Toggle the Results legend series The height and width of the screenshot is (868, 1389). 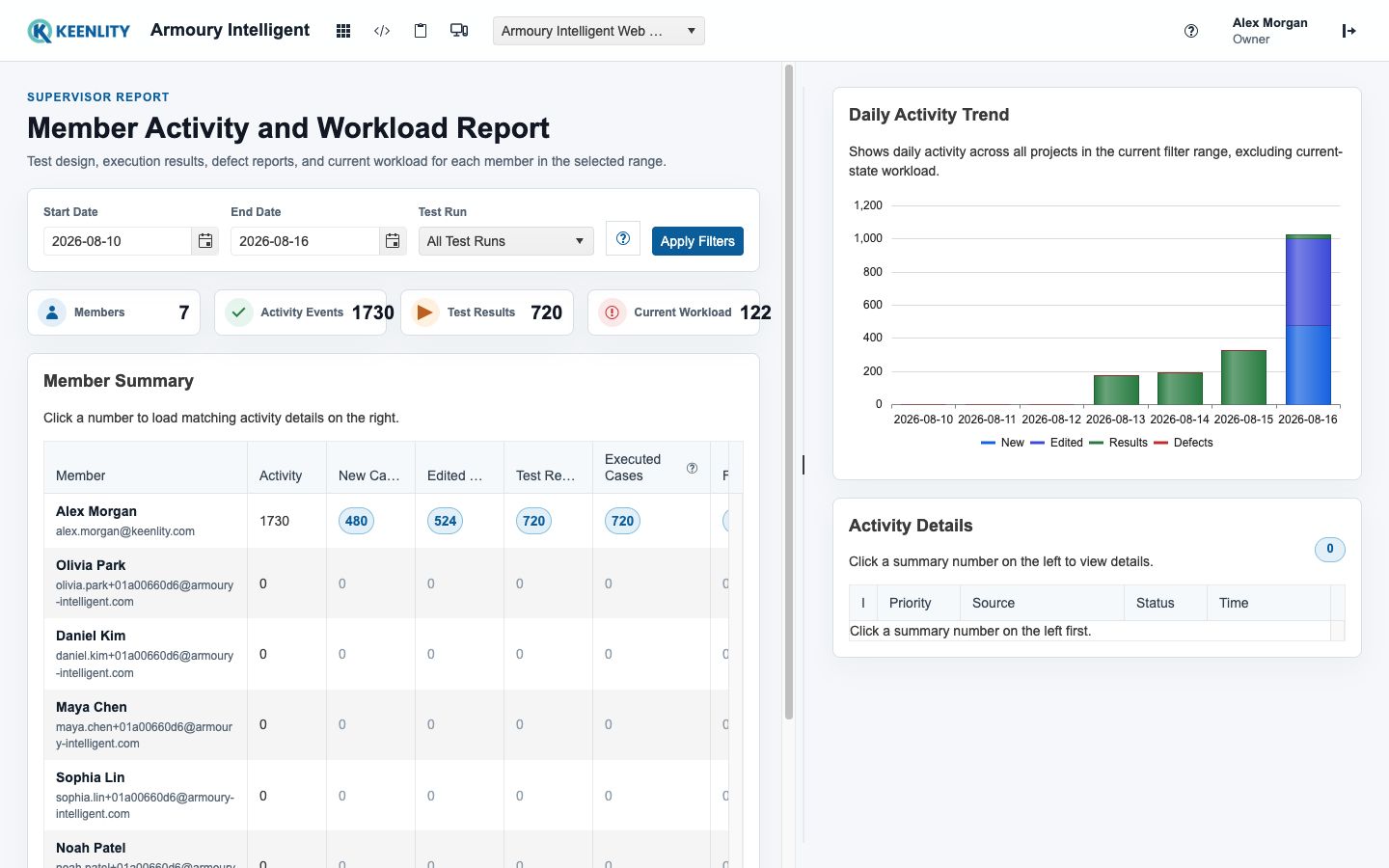pos(1118,443)
